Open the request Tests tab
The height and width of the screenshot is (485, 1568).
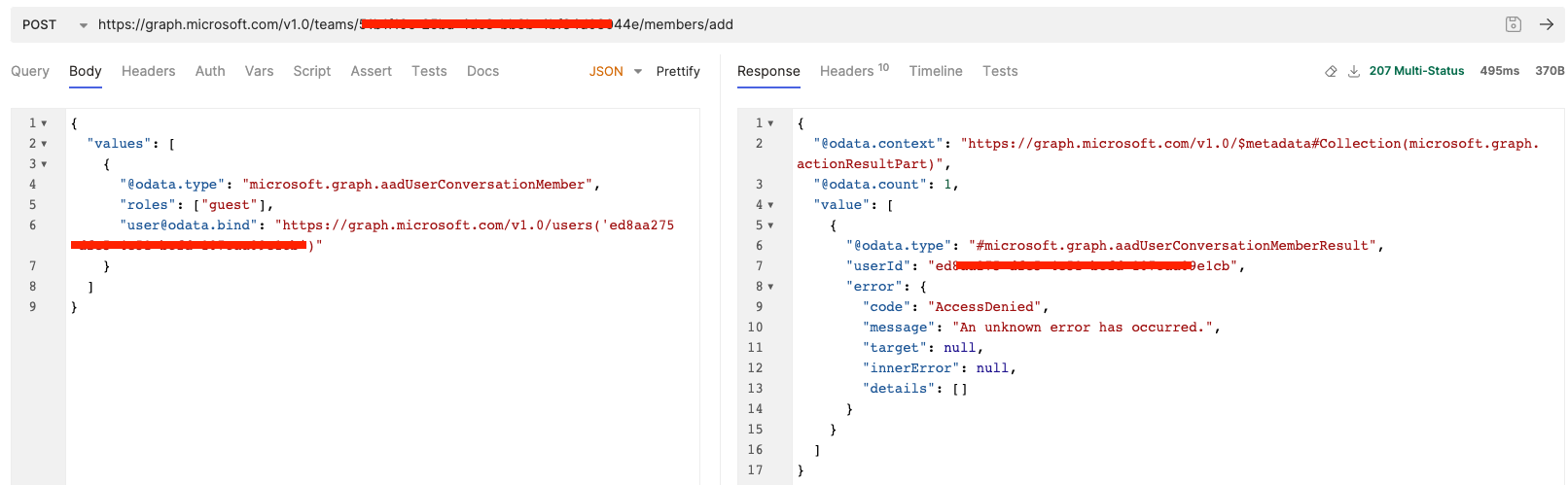429,71
